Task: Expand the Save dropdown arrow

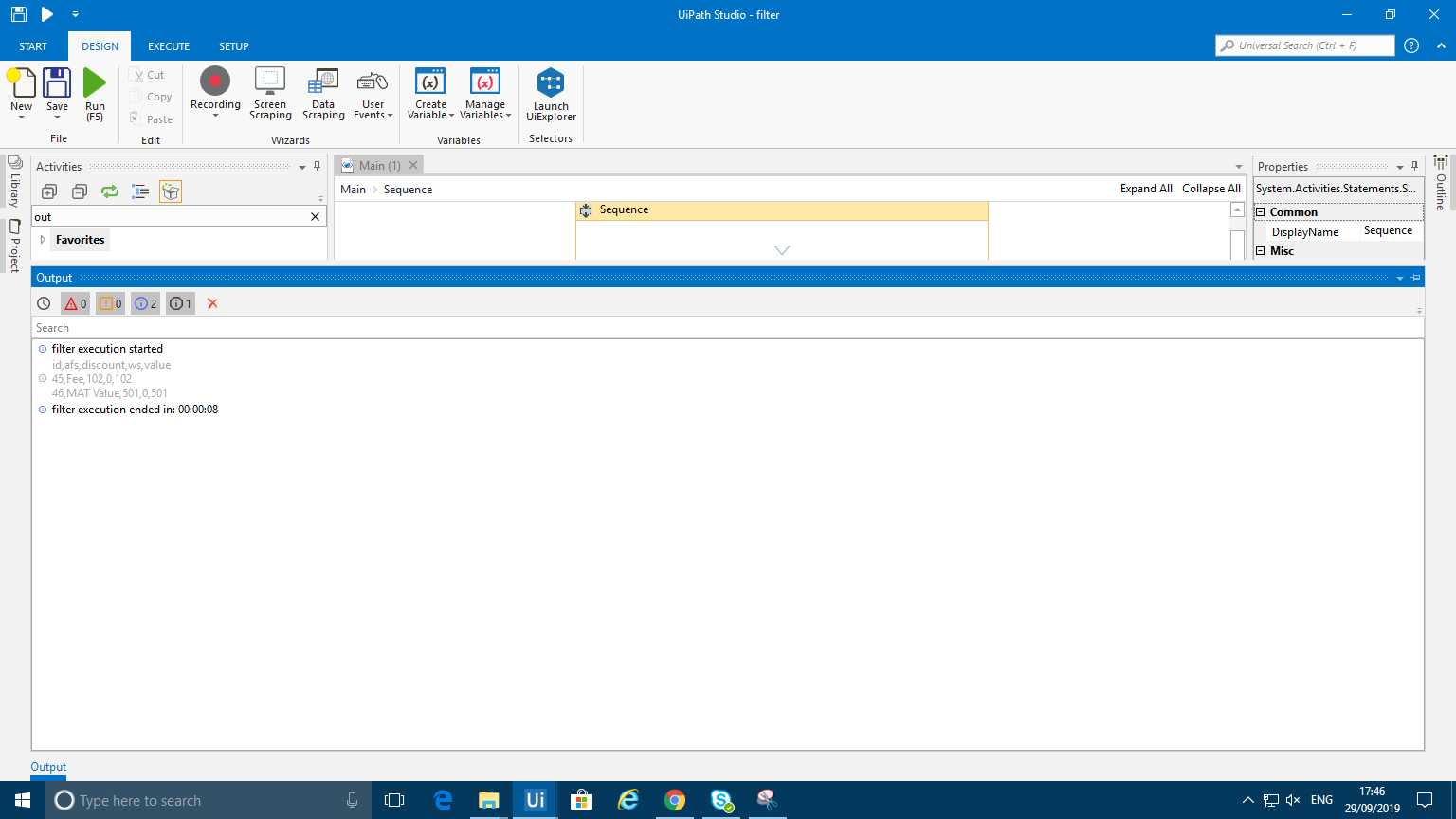Action: click(x=57, y=118)
